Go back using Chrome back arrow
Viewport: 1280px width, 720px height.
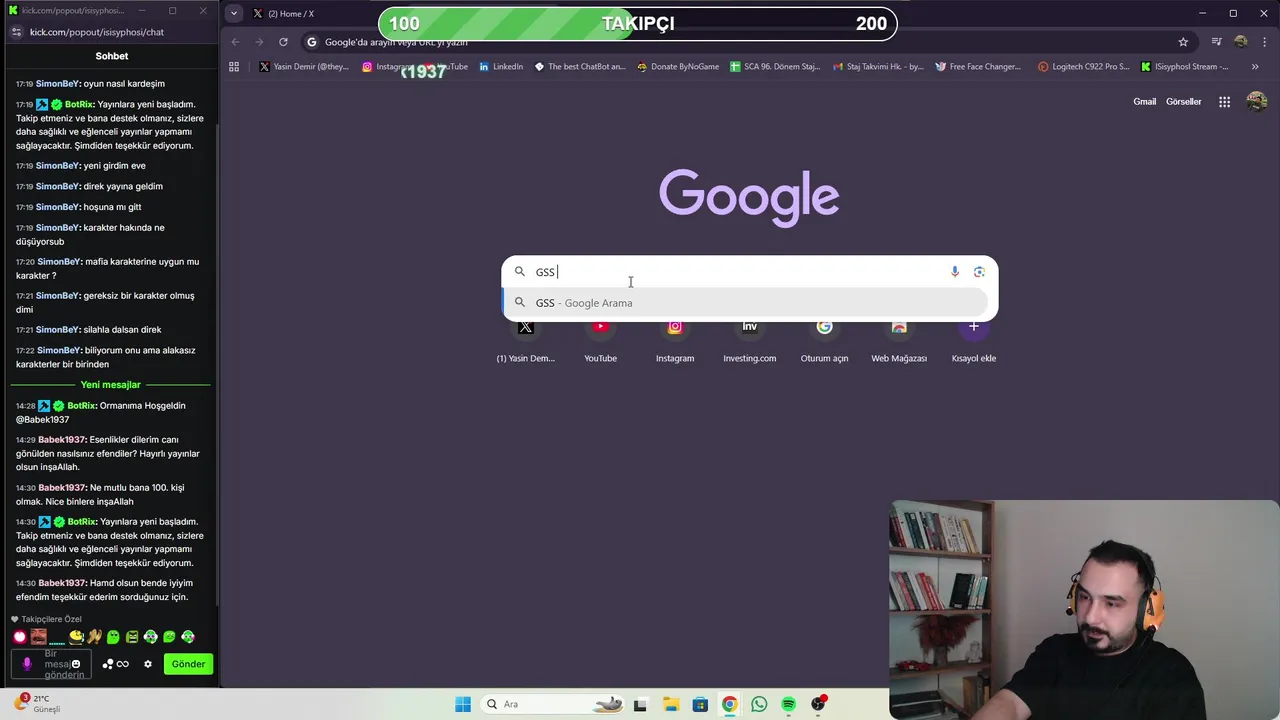[x=235, y=42]
